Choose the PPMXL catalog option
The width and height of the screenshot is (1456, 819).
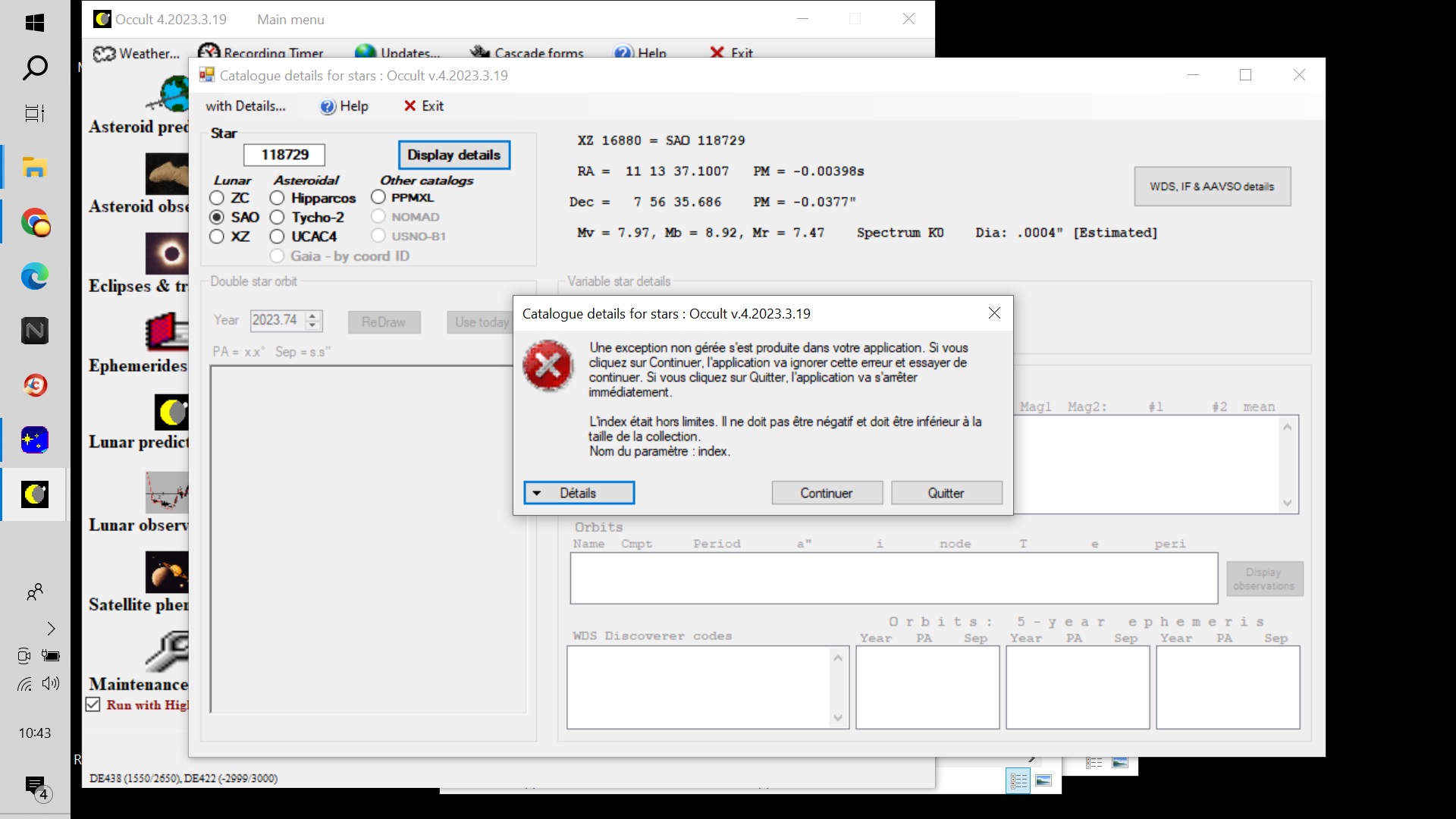[x=378, y=197]
